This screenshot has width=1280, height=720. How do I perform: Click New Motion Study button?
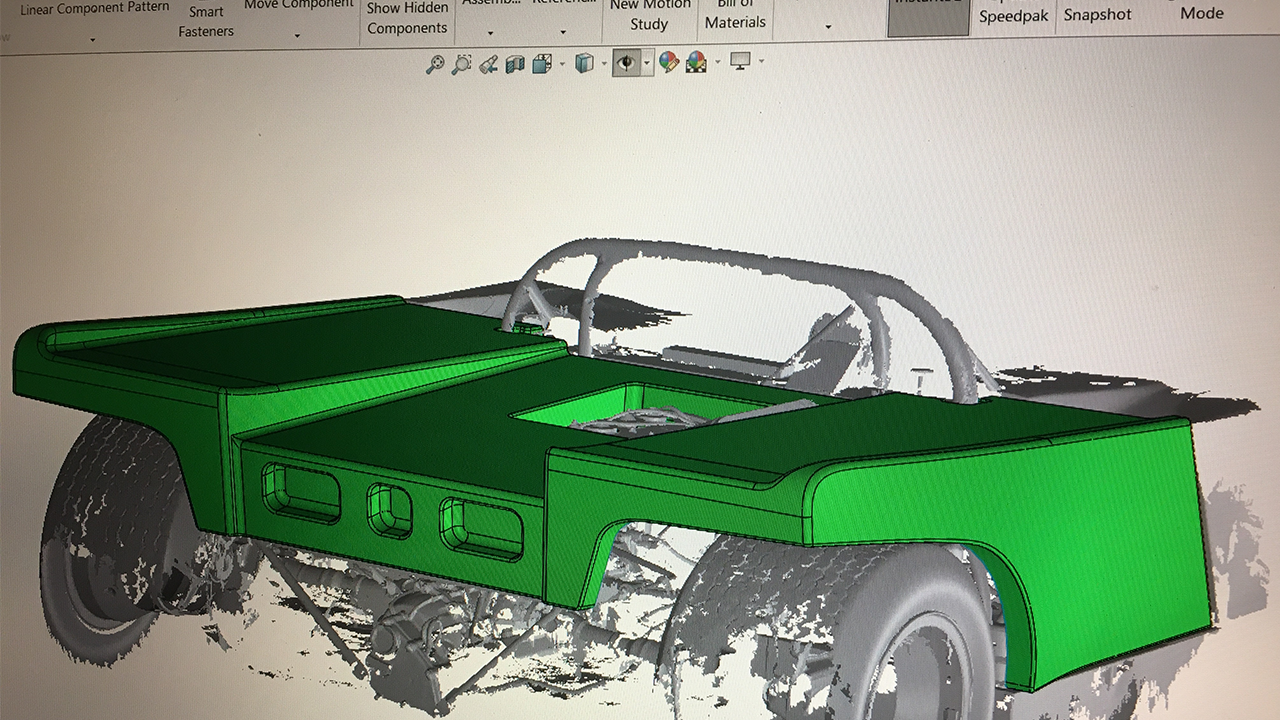[649, 15]
